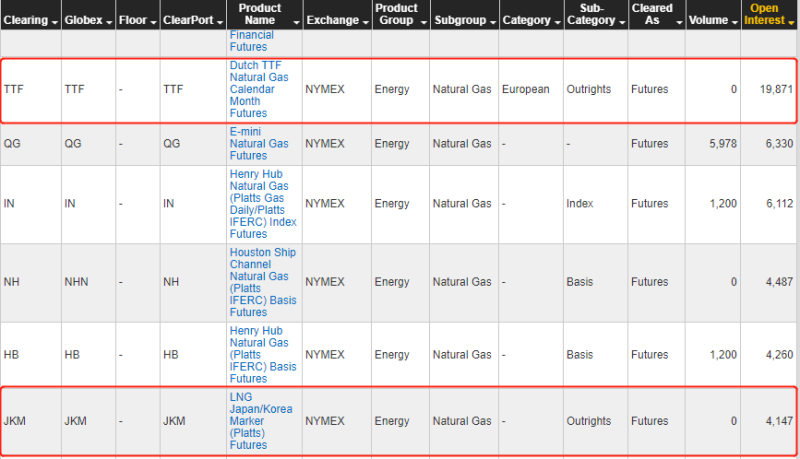
Task: Click the Product Name column sort arrow
Action: tap(296, 22)
